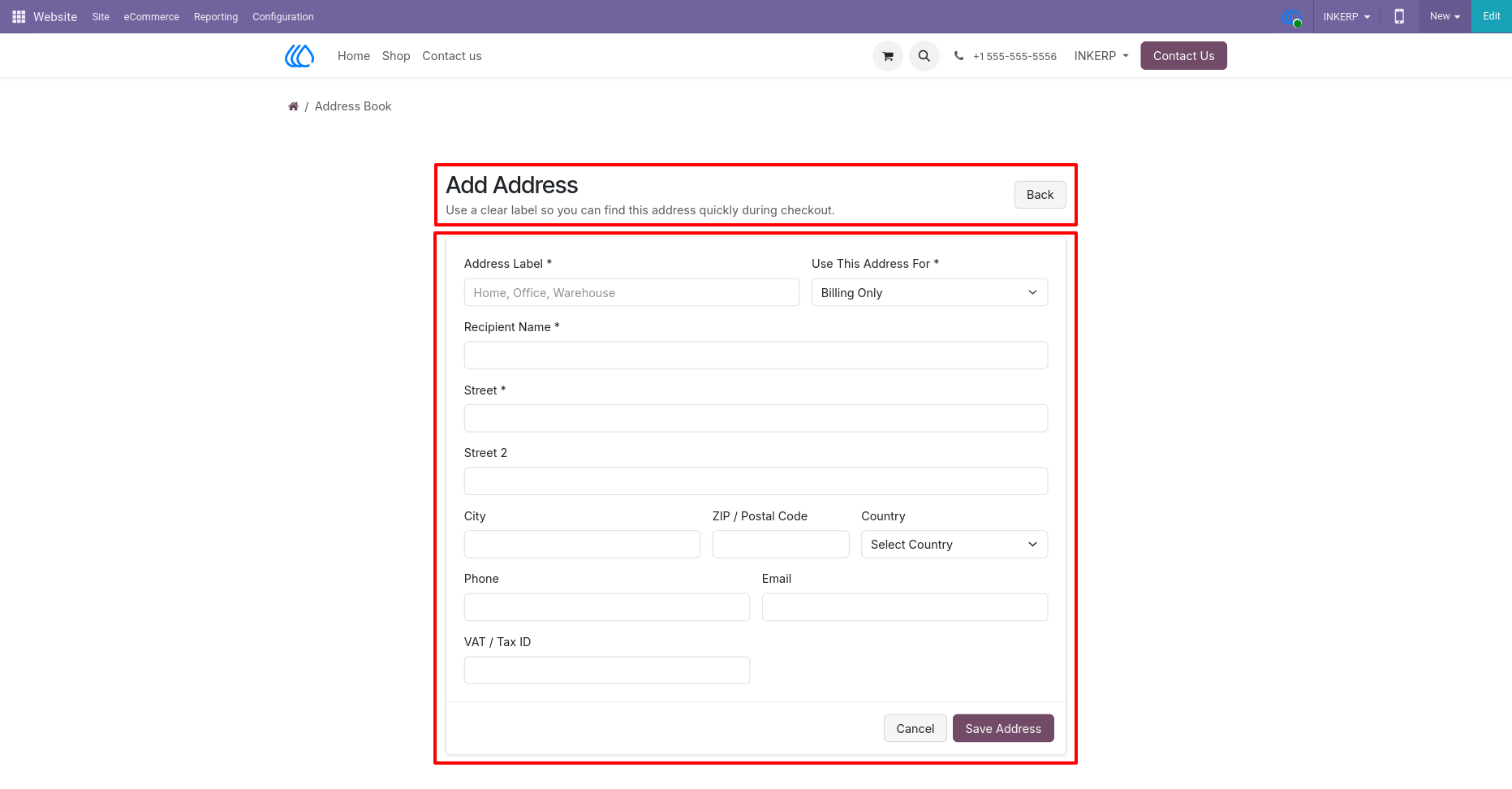The height and width of the screenshot is (789, 1512).
Task: Open the Select Country dropdown
Action: pyautogui.click(x=954, y=545)
